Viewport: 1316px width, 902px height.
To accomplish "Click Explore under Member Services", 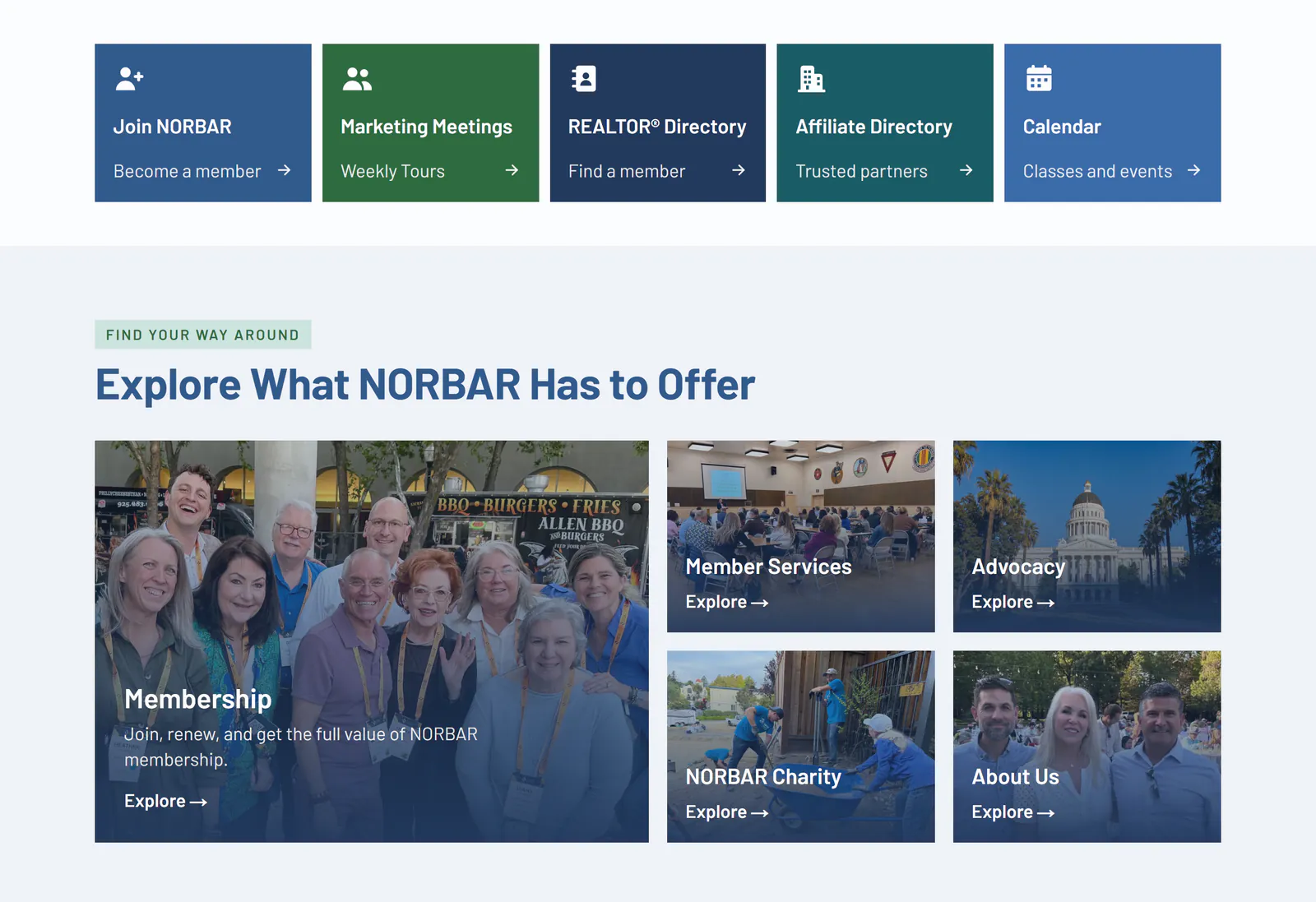I will [x=726, y=602].
